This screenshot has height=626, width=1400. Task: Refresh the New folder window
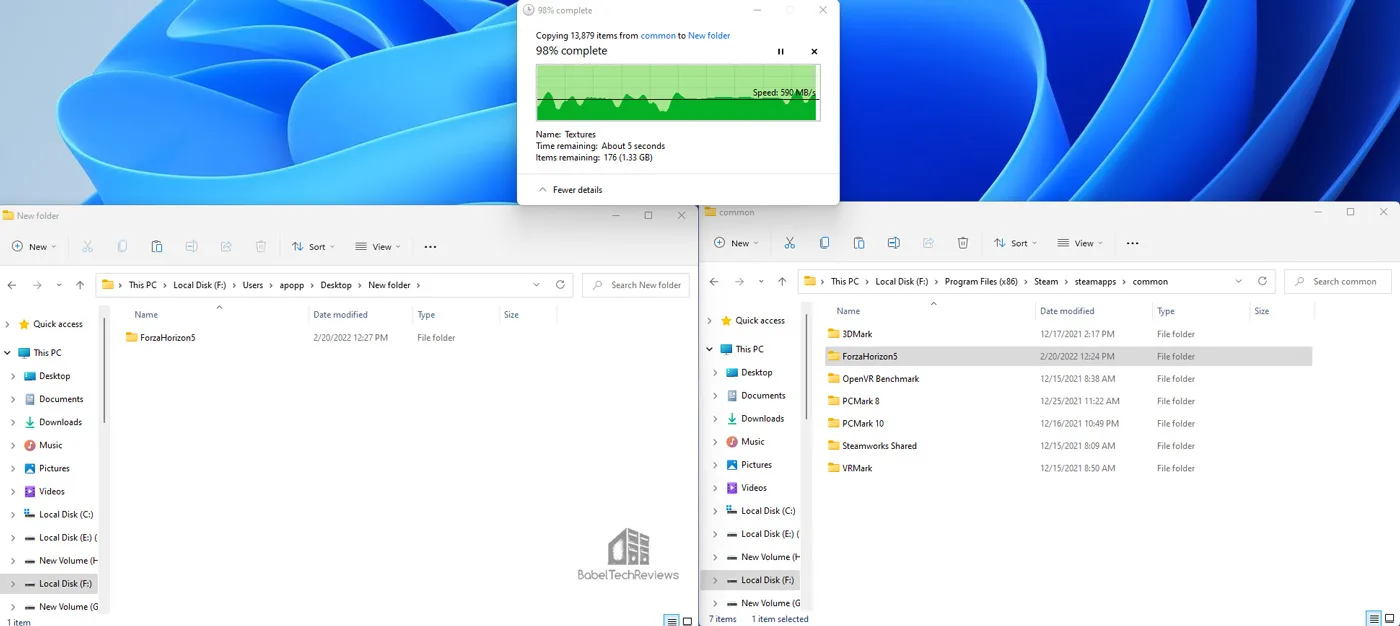(560, 285)
